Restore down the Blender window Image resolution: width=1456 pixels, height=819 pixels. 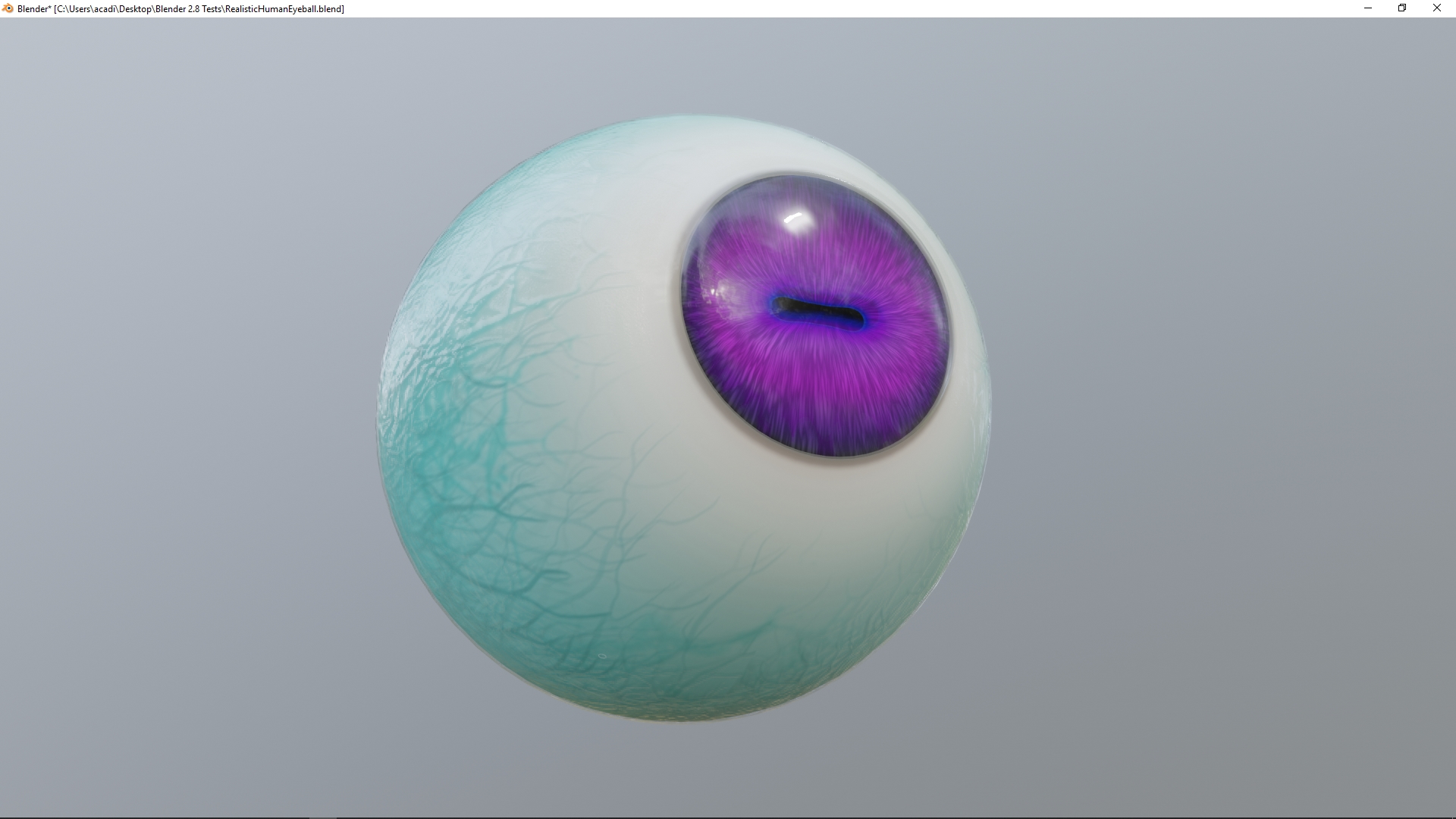pyautogui.click(x=1402, y=8)
